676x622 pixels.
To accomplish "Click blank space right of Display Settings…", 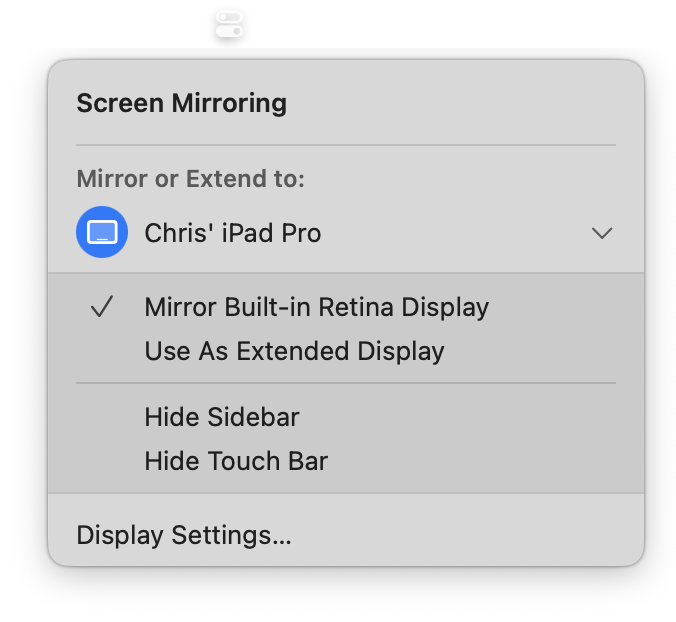I will coord(460,535).
